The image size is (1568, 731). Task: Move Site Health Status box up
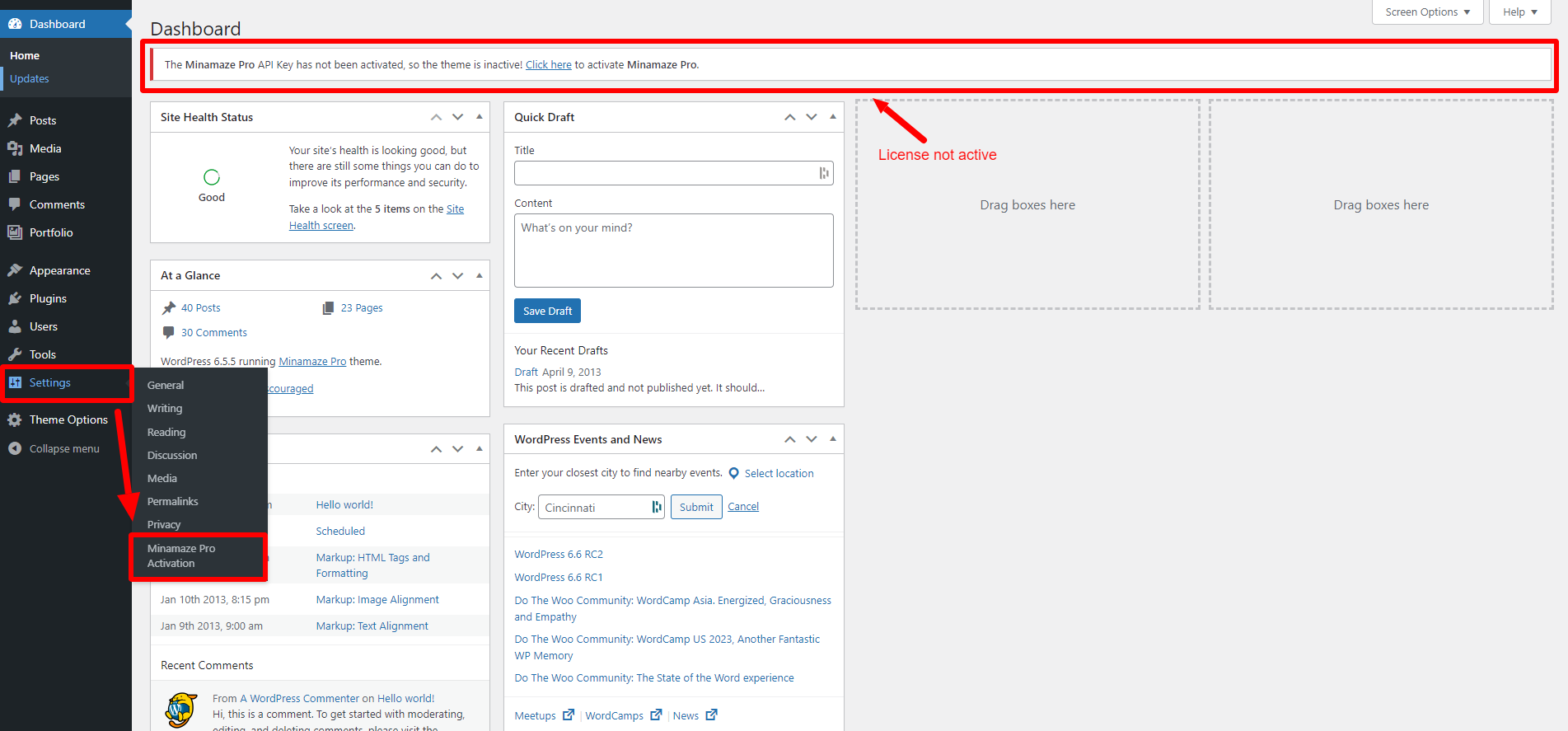(x=437, y=117)
